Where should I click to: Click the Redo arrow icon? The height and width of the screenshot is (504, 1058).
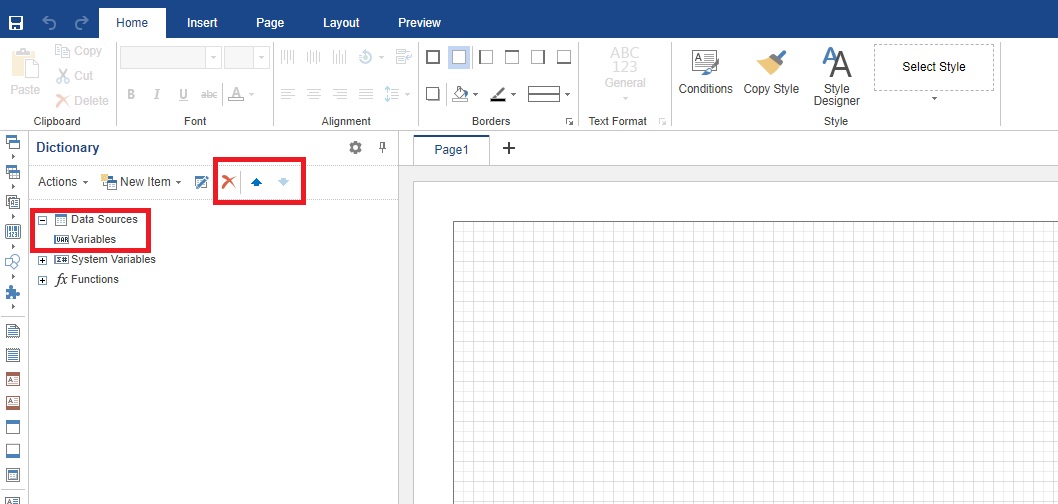coord(82,23)
